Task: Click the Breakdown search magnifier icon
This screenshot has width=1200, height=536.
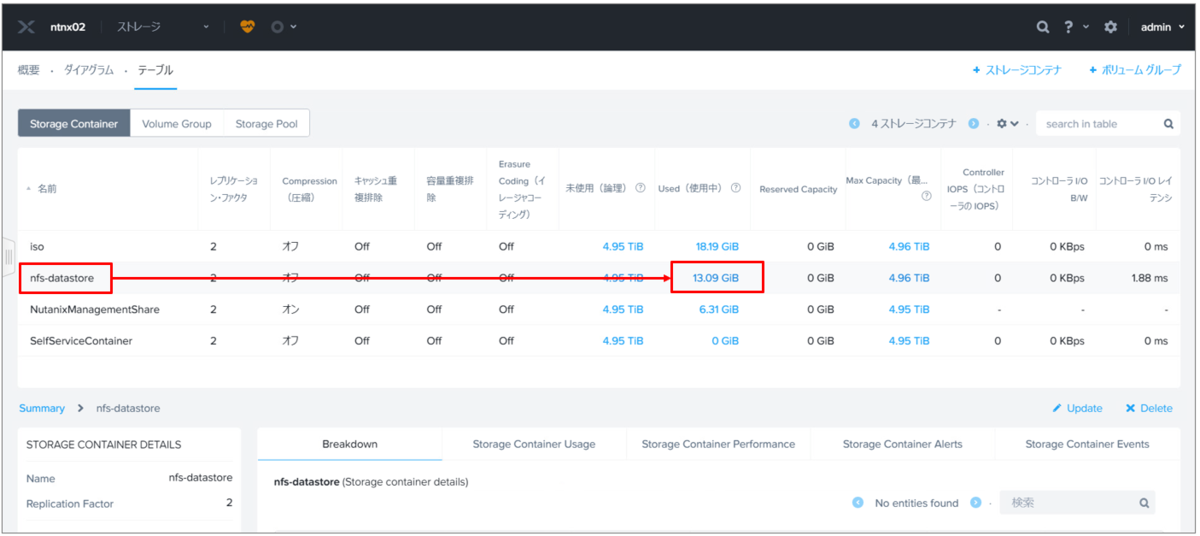Action: click(x=1145, y=503)
